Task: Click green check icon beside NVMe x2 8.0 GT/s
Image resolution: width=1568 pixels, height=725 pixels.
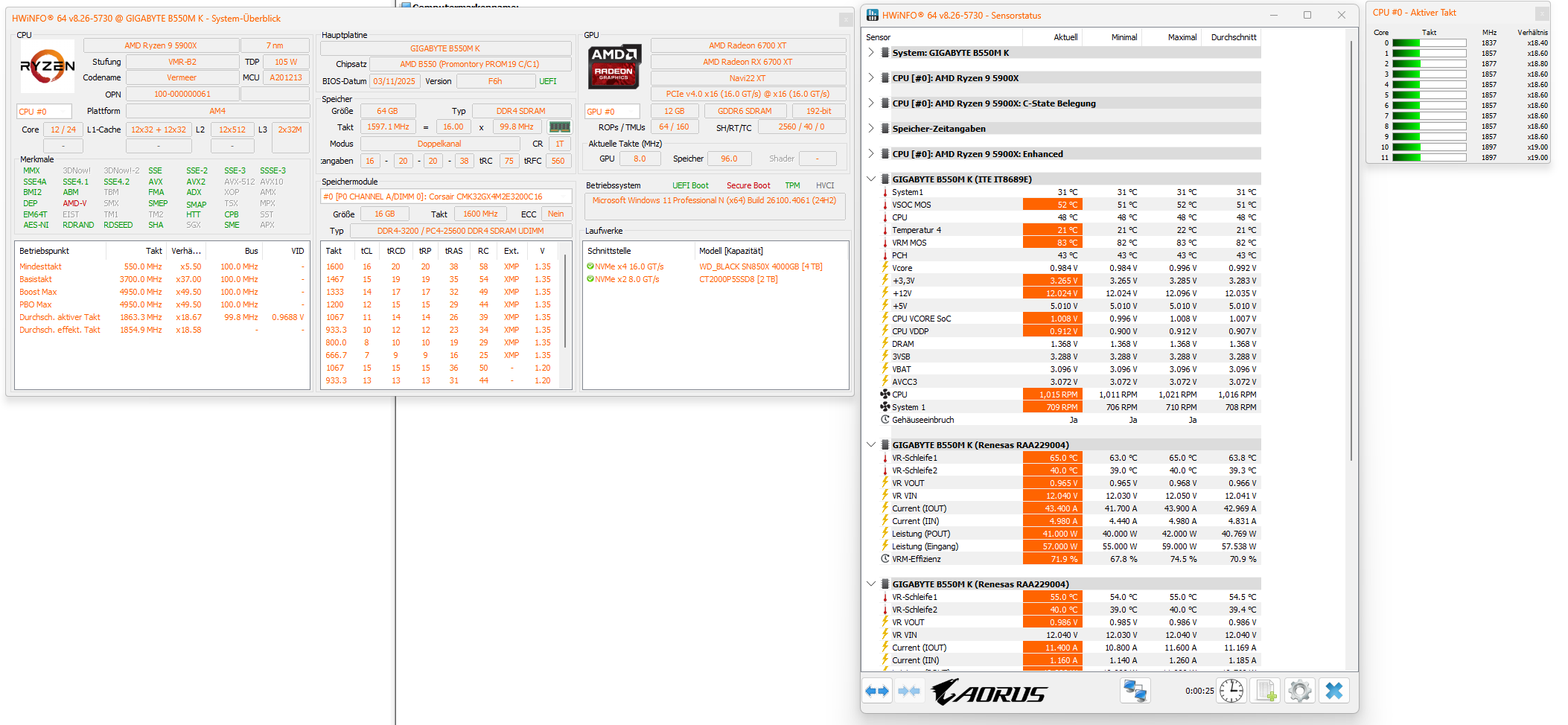Action: pos(590,279)
